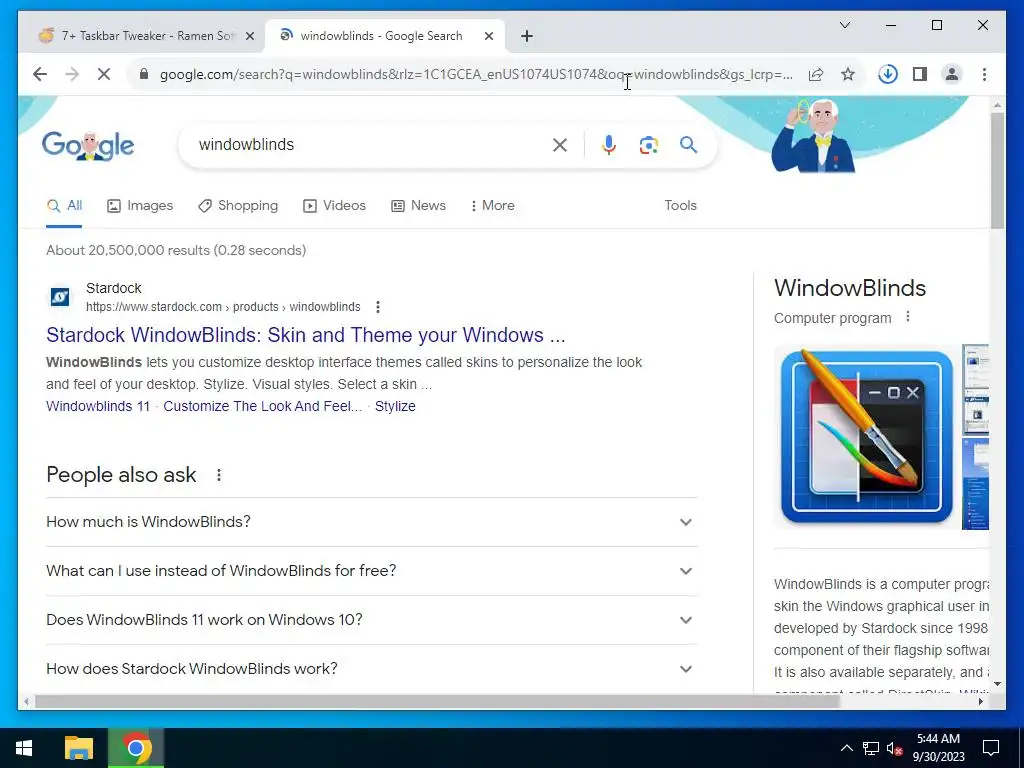Share this page via the share icon
Screen dimensions: 1024x768
tap(816, 74)
